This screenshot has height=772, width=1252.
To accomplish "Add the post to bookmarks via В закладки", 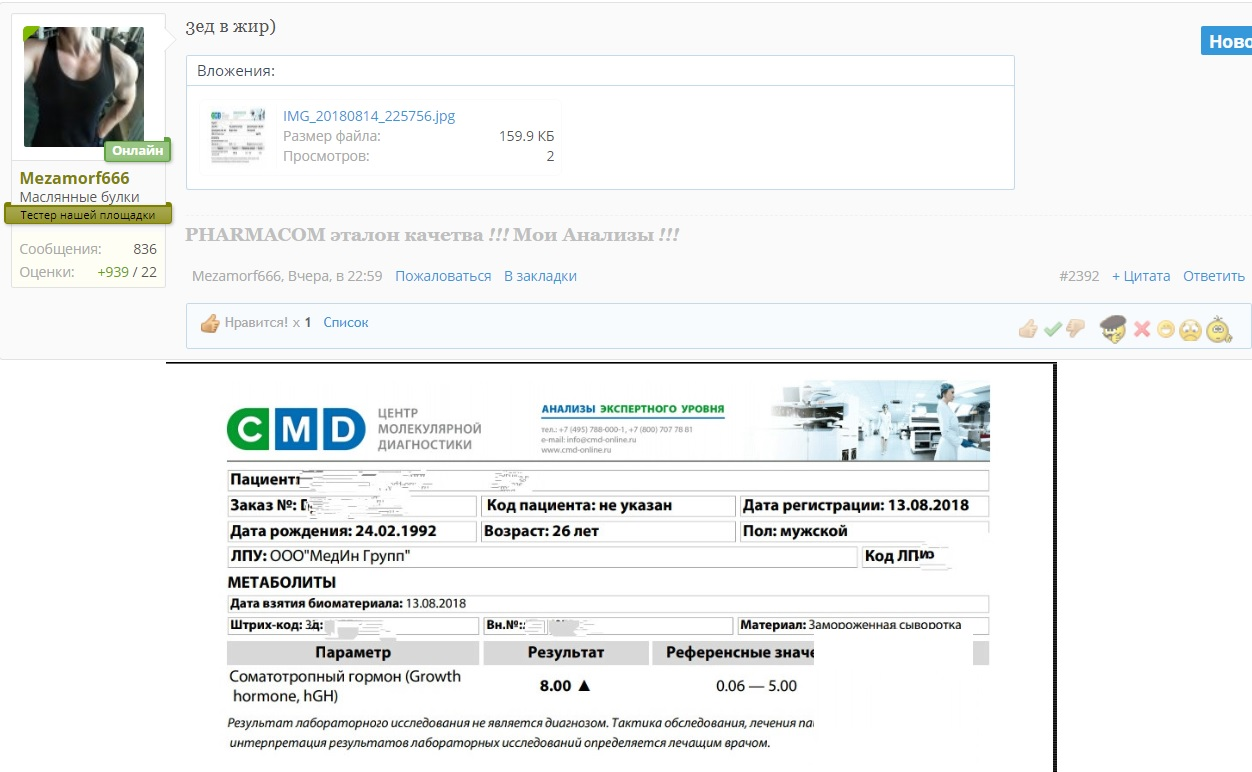I will coord(539,275).
